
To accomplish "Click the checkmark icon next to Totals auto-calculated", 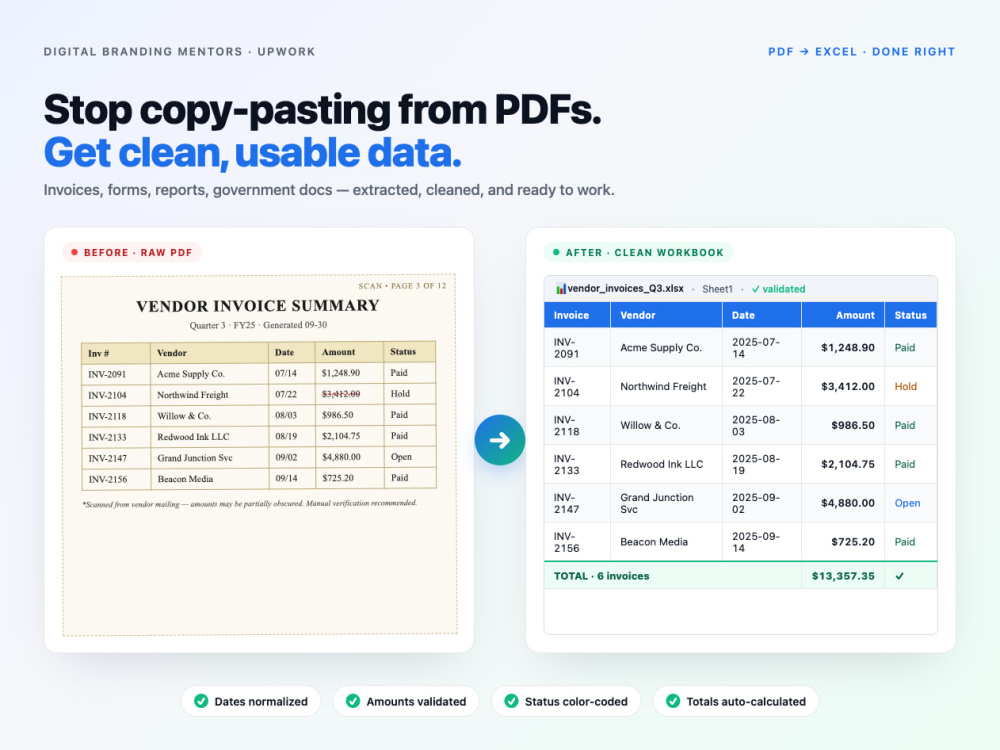I will [x=673, y=701].
